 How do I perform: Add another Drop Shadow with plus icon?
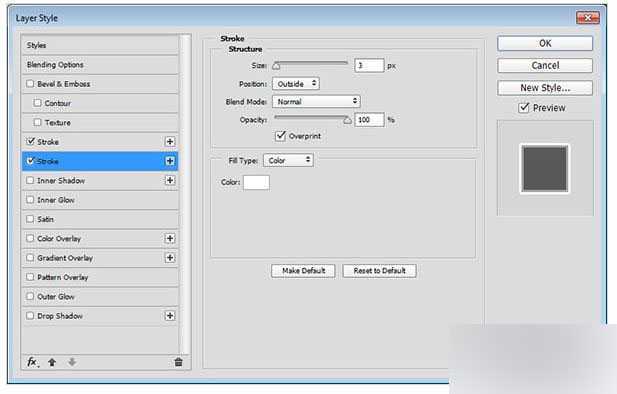(x=170, y=316)
